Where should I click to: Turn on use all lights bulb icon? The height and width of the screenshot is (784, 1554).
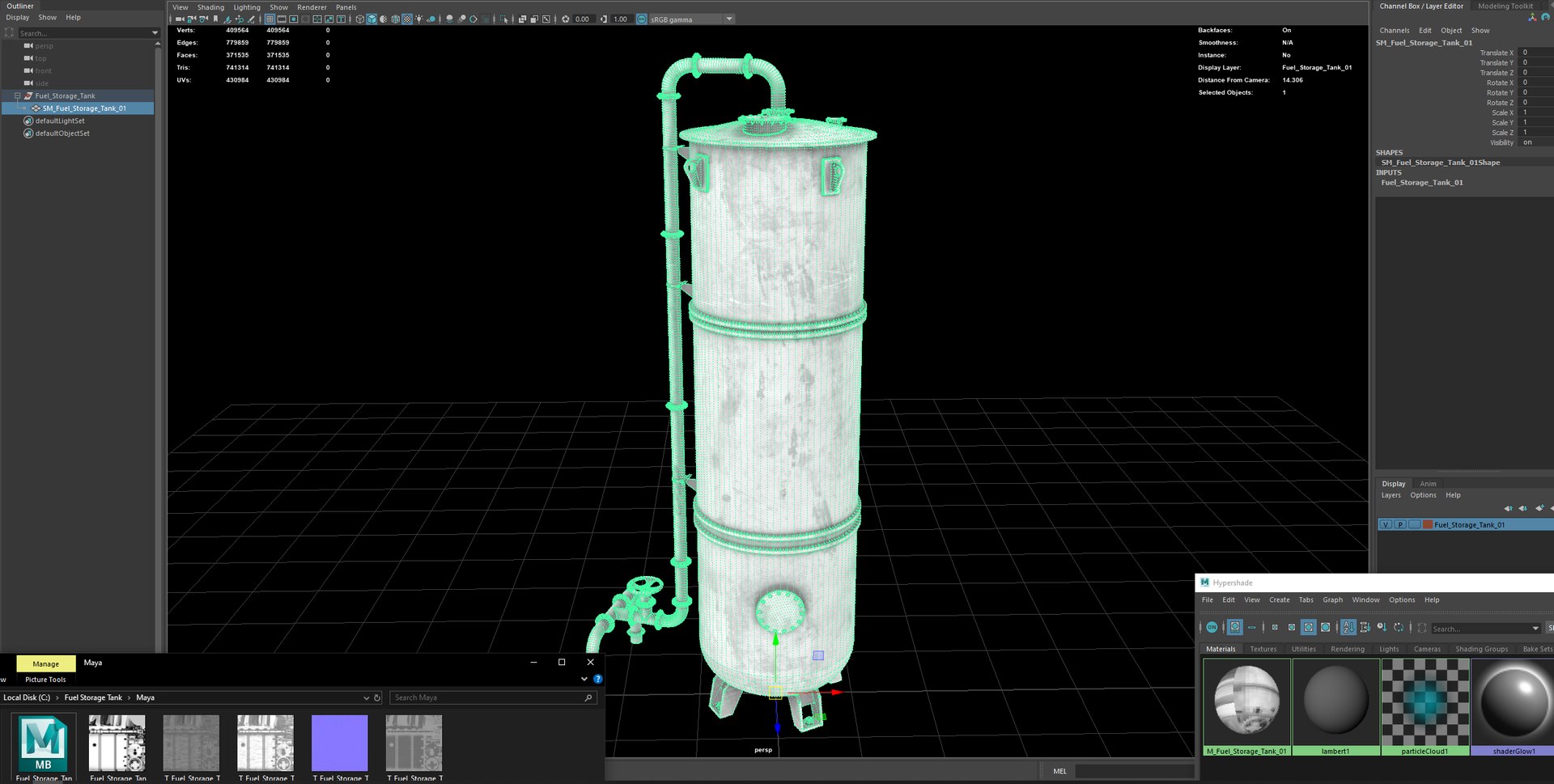point(418,19)
